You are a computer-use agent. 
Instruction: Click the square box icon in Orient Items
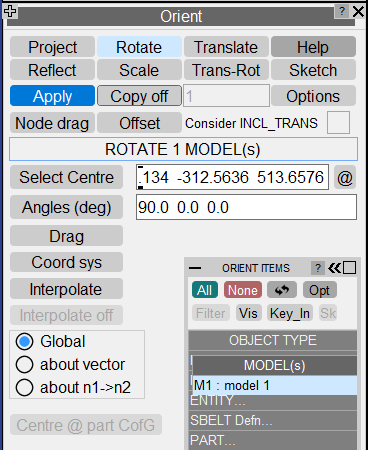click(349, 268)
